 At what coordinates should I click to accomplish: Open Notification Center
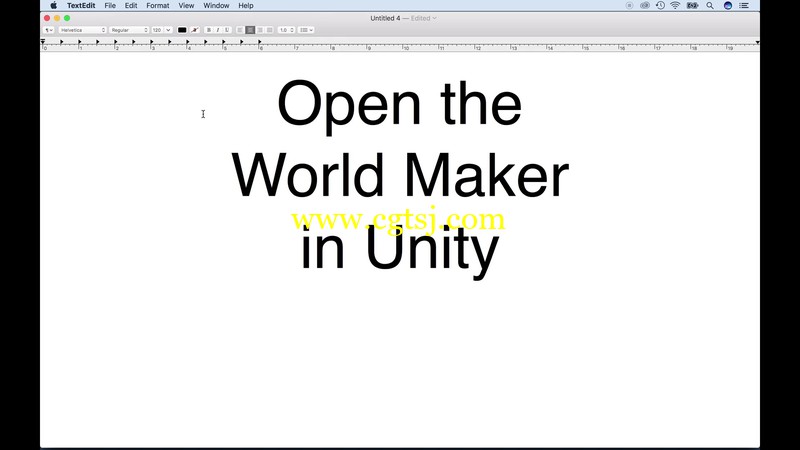point(744,6)
